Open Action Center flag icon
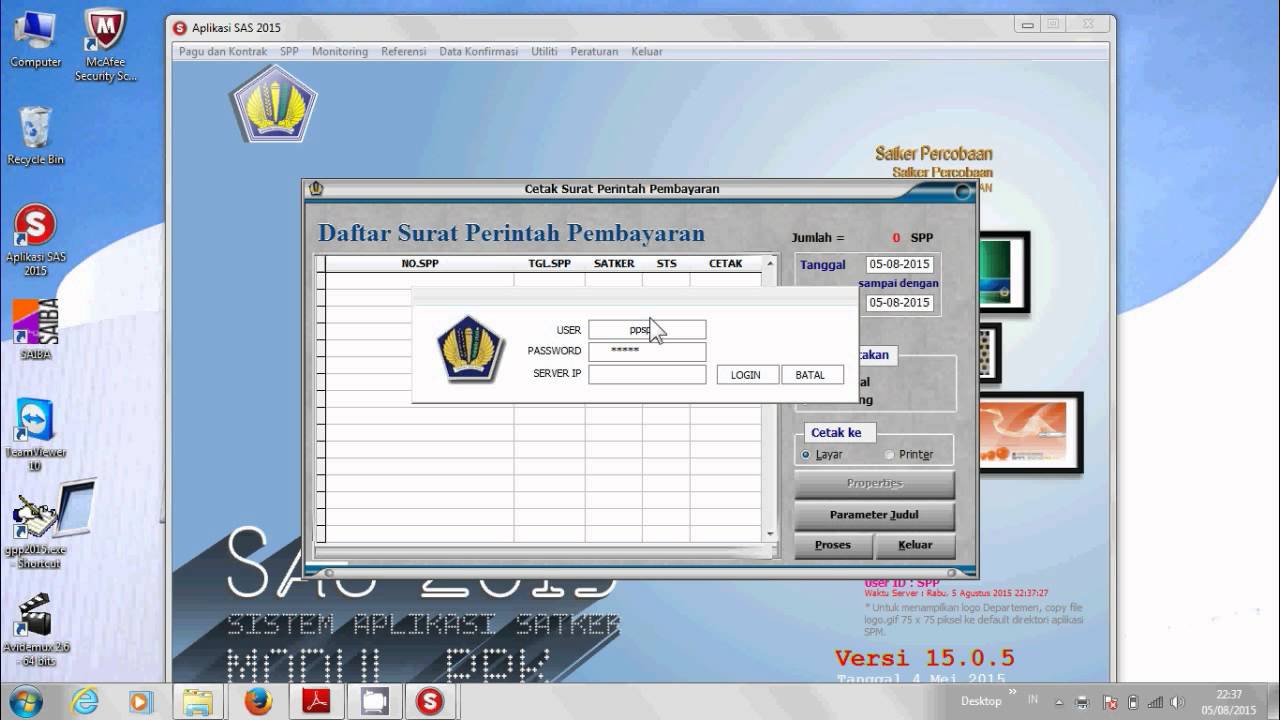1280x720 pixels. point(1109,702)
